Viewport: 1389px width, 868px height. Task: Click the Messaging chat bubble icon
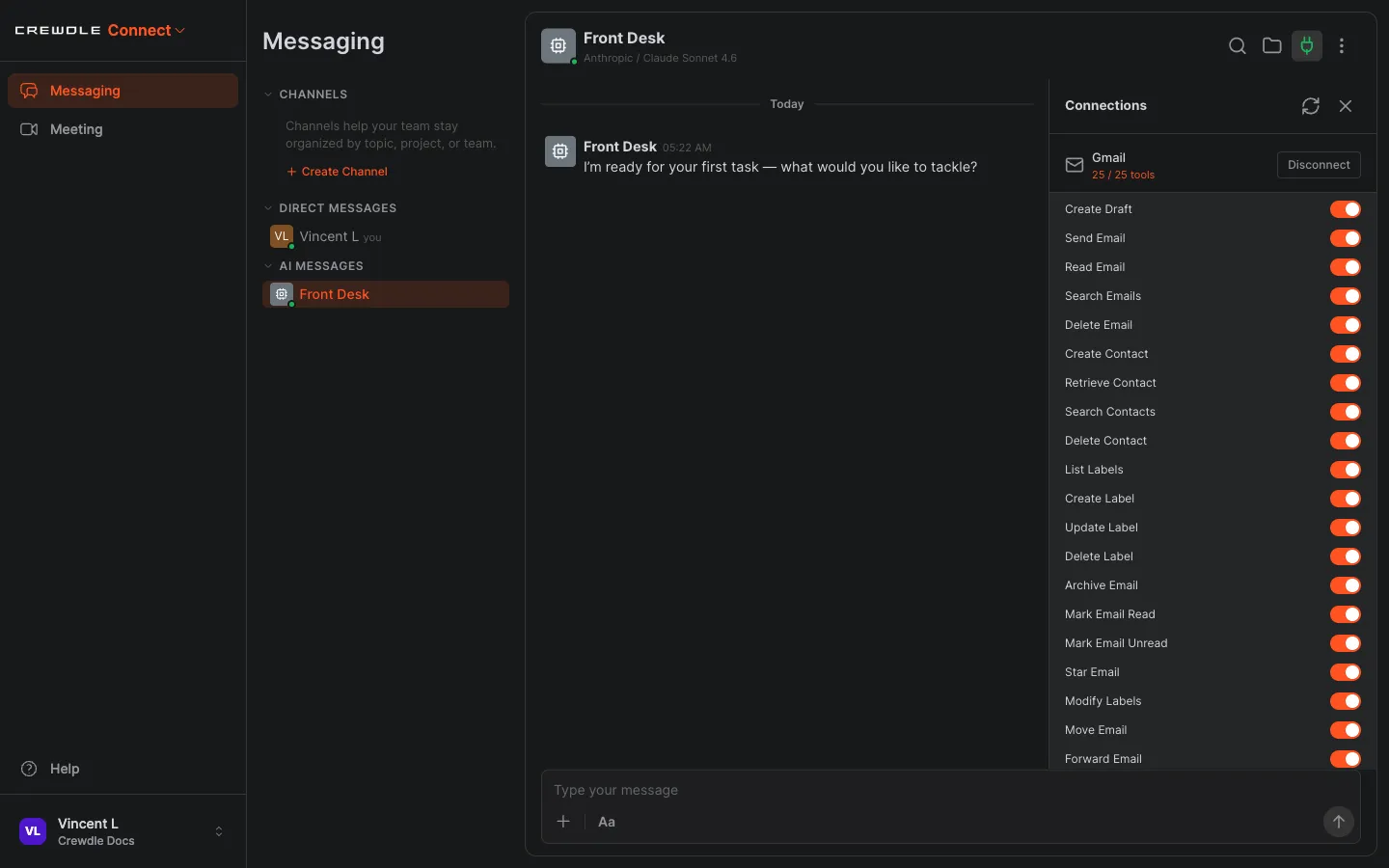pos(29,91)
